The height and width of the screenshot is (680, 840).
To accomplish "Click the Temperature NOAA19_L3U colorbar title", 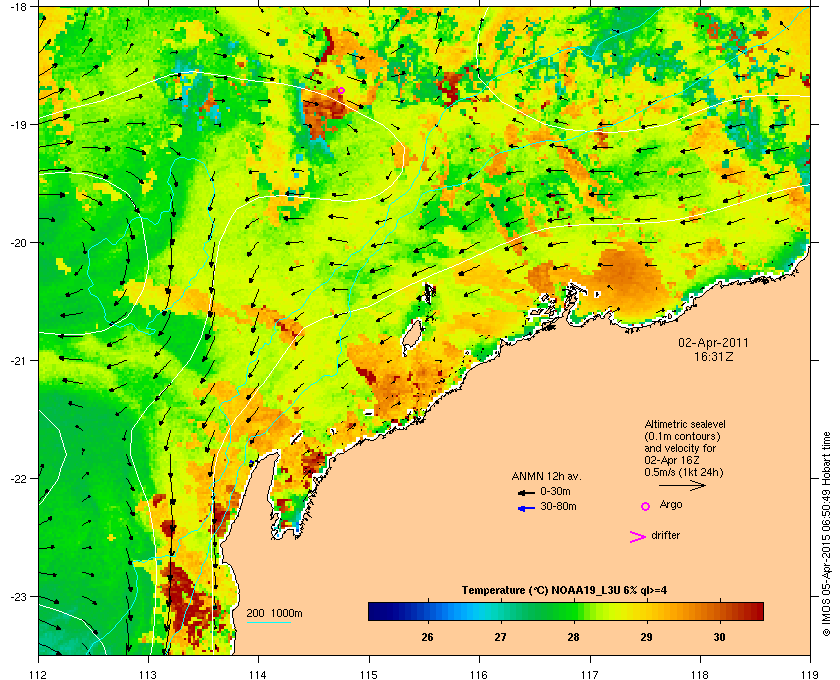I will 564,591.
